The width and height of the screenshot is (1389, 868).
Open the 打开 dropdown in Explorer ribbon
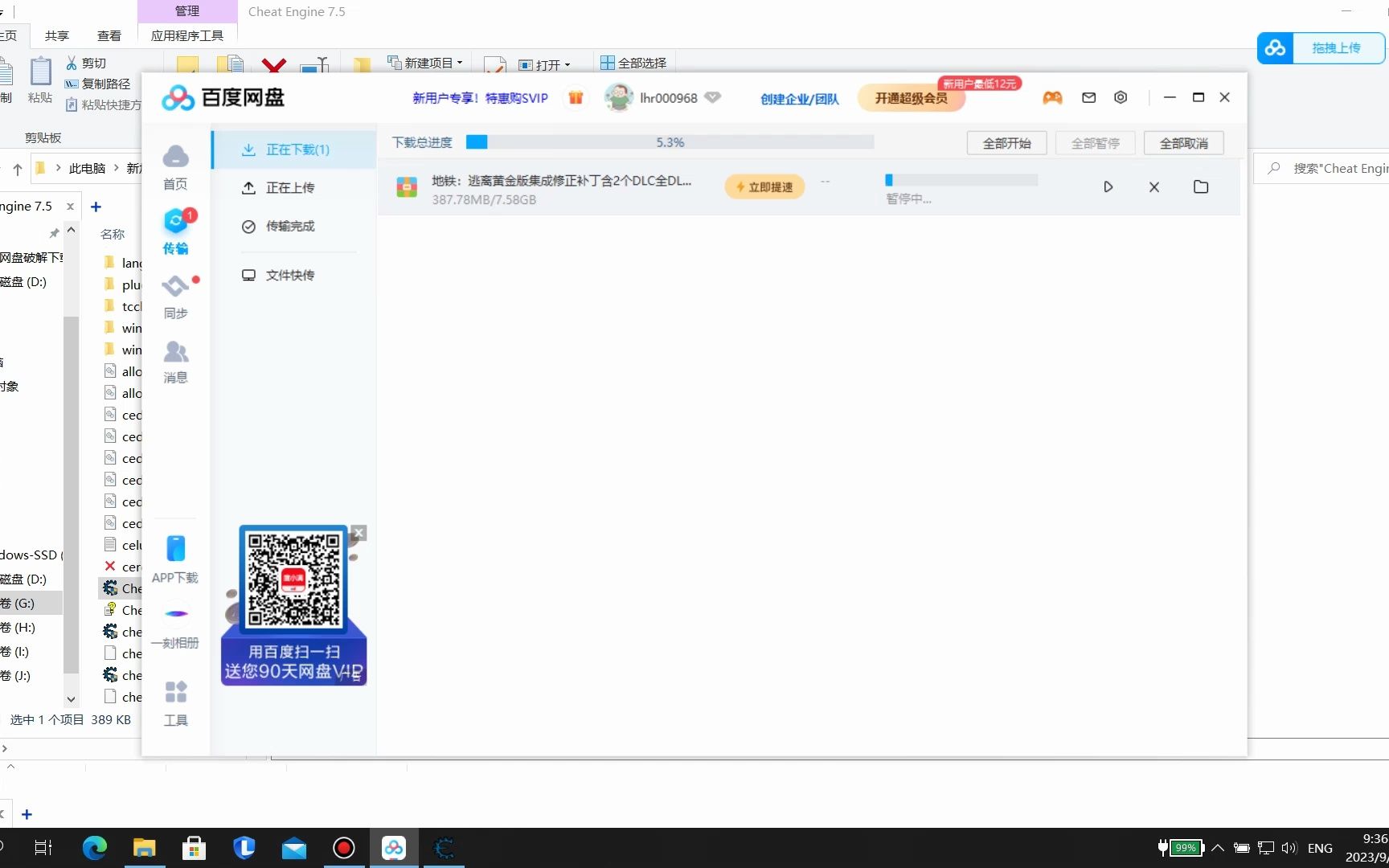(x=544, y=64)
